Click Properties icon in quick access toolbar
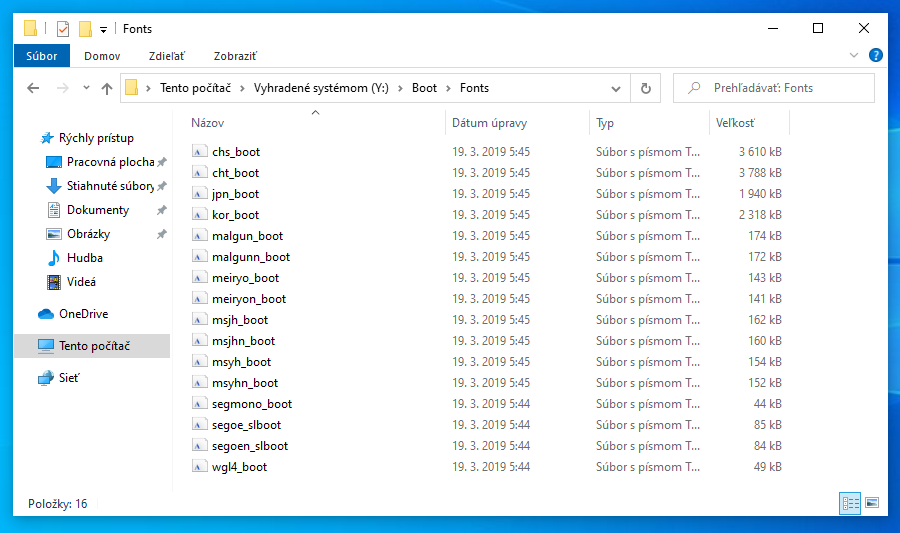900x533 pixels. 63,29
